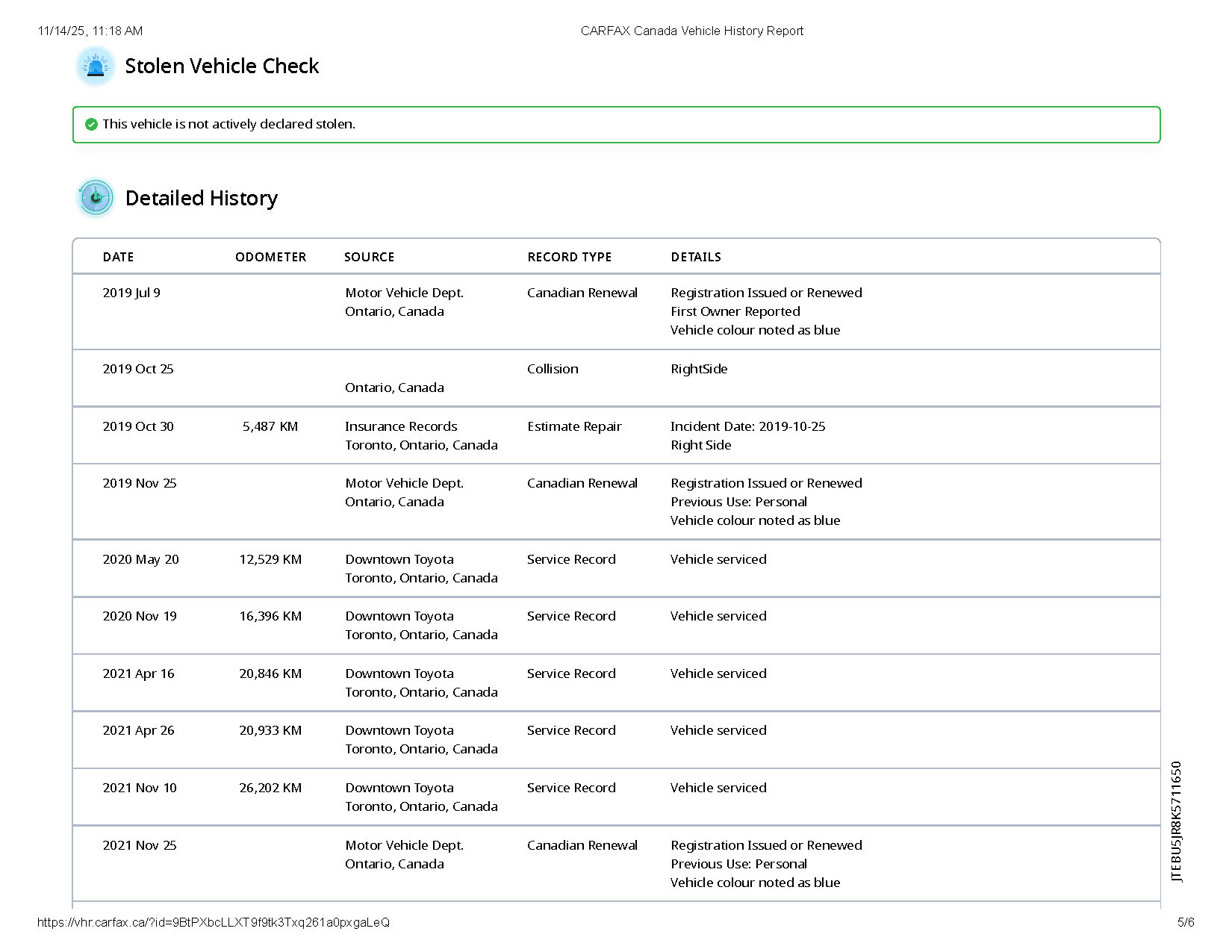This screenshot has width=1232, height=952.
Task: Click the First Owner Reported detail text
Action: pos(735,311)
